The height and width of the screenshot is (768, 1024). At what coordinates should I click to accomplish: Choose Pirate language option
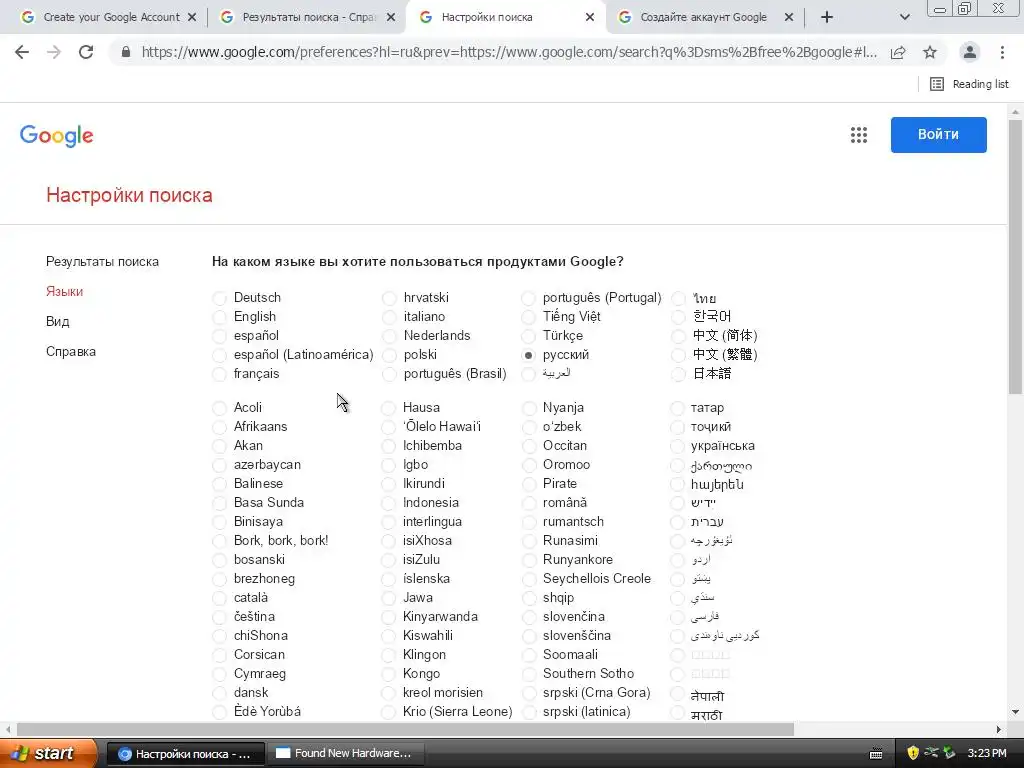coord(529,485)
